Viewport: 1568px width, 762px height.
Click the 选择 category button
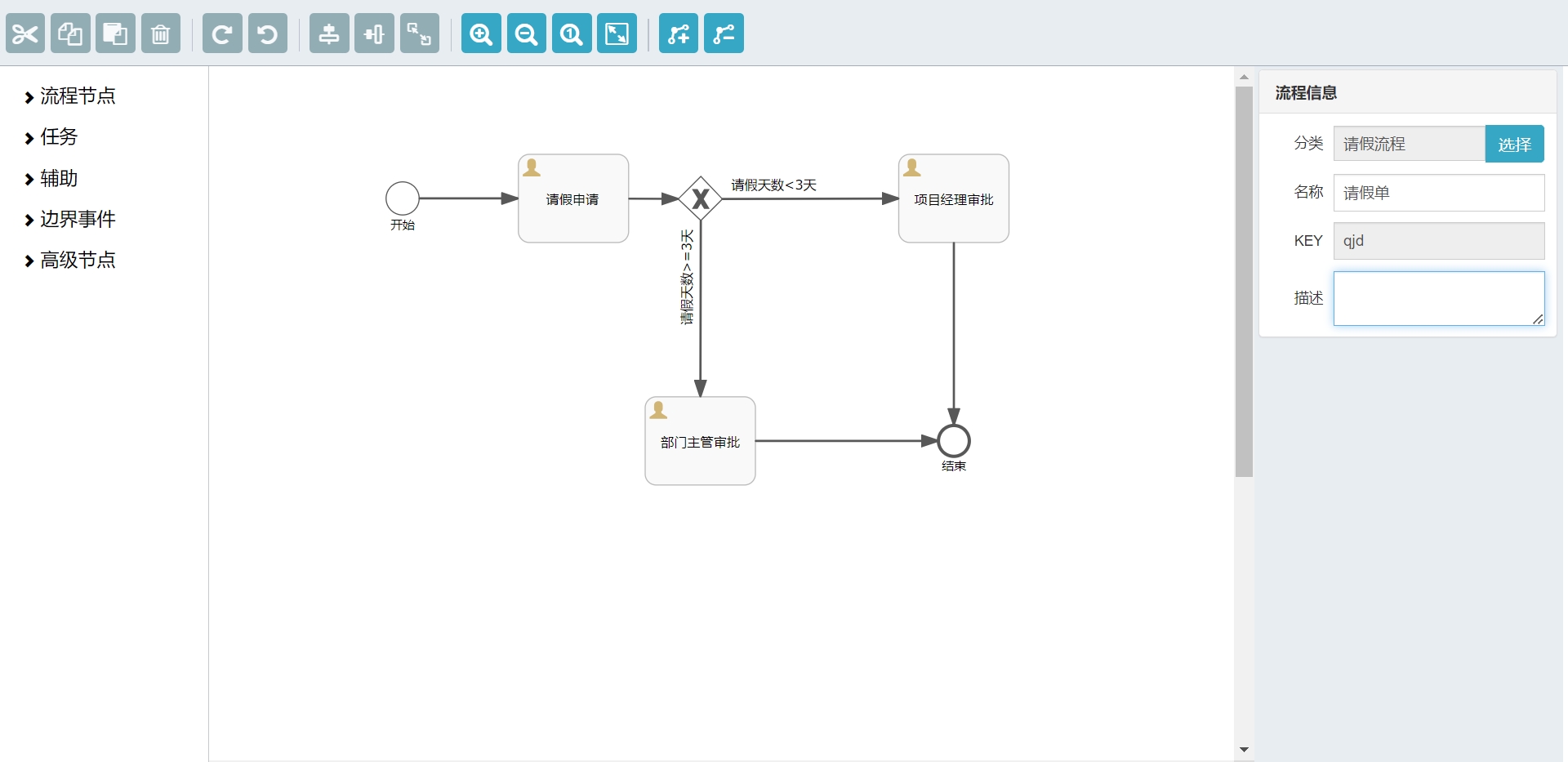click(x=1514, y=144)
